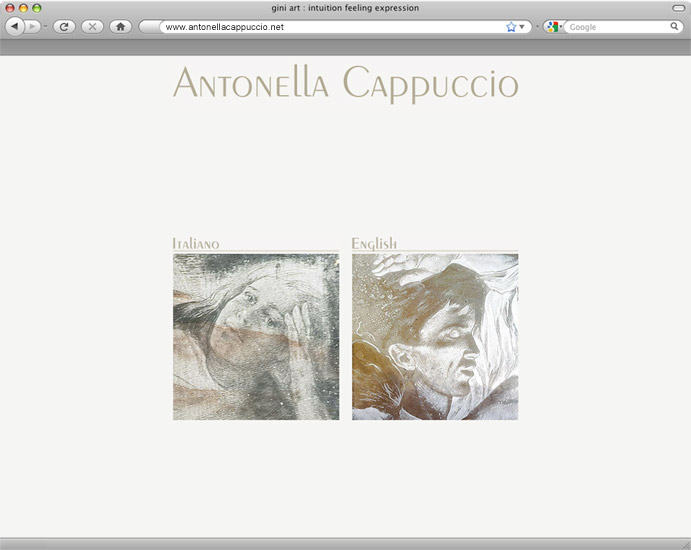Expand the address bar history dropdown arrow
Viewport: 691px width, 550px height.
pos(522,27)
